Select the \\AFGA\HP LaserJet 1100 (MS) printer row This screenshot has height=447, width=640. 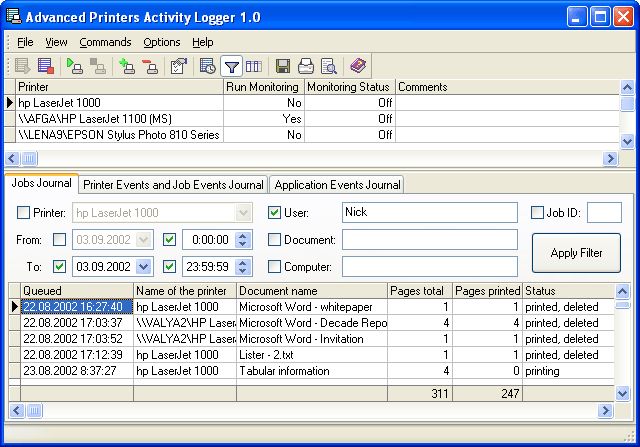311,119
